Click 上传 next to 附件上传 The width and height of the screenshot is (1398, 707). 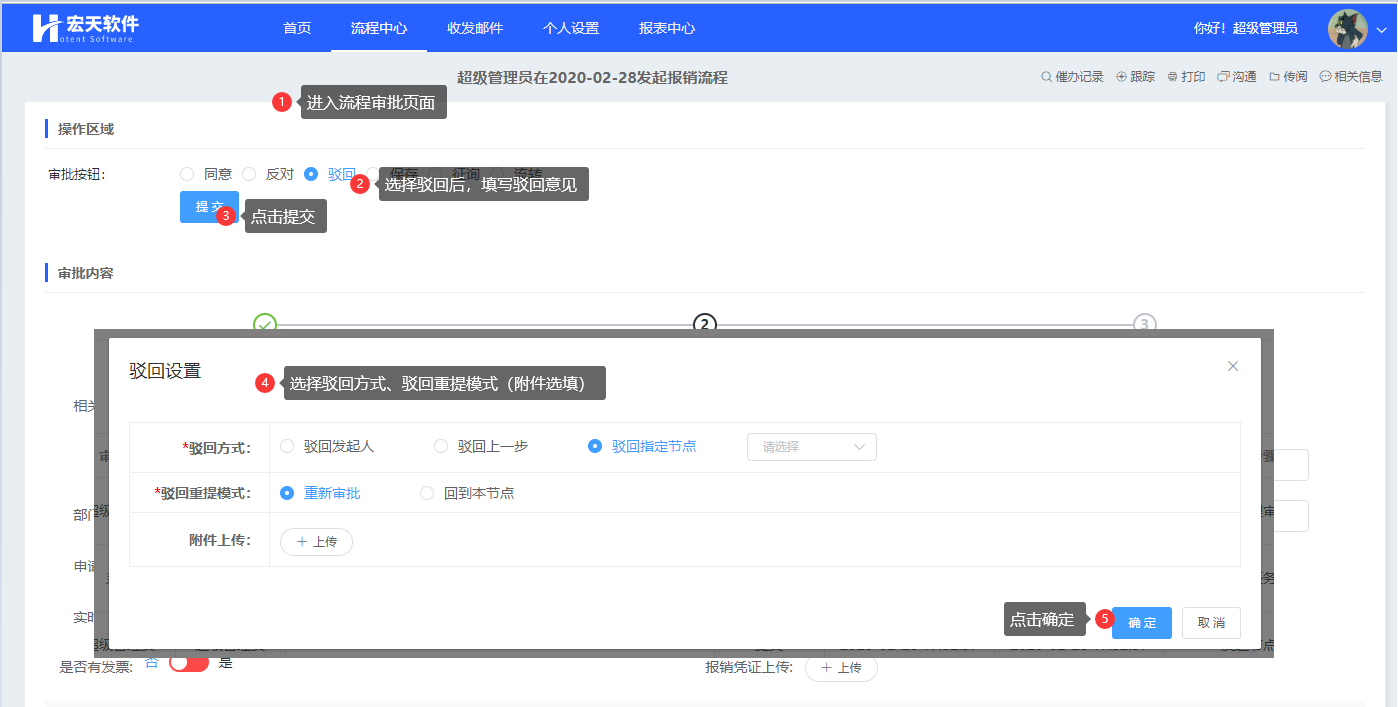[x=316, y=542]
